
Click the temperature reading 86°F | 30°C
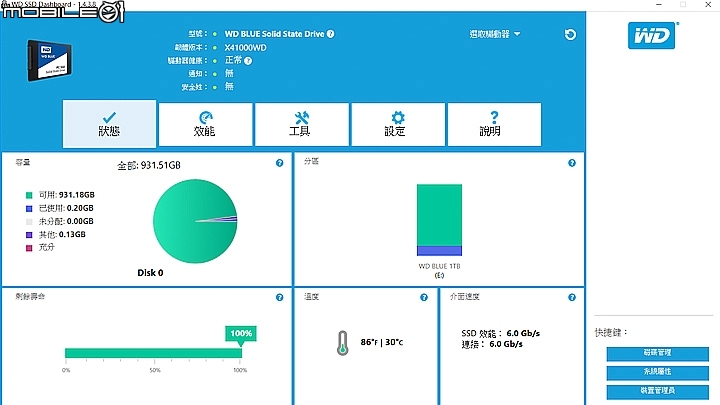[x=382, y=342]
